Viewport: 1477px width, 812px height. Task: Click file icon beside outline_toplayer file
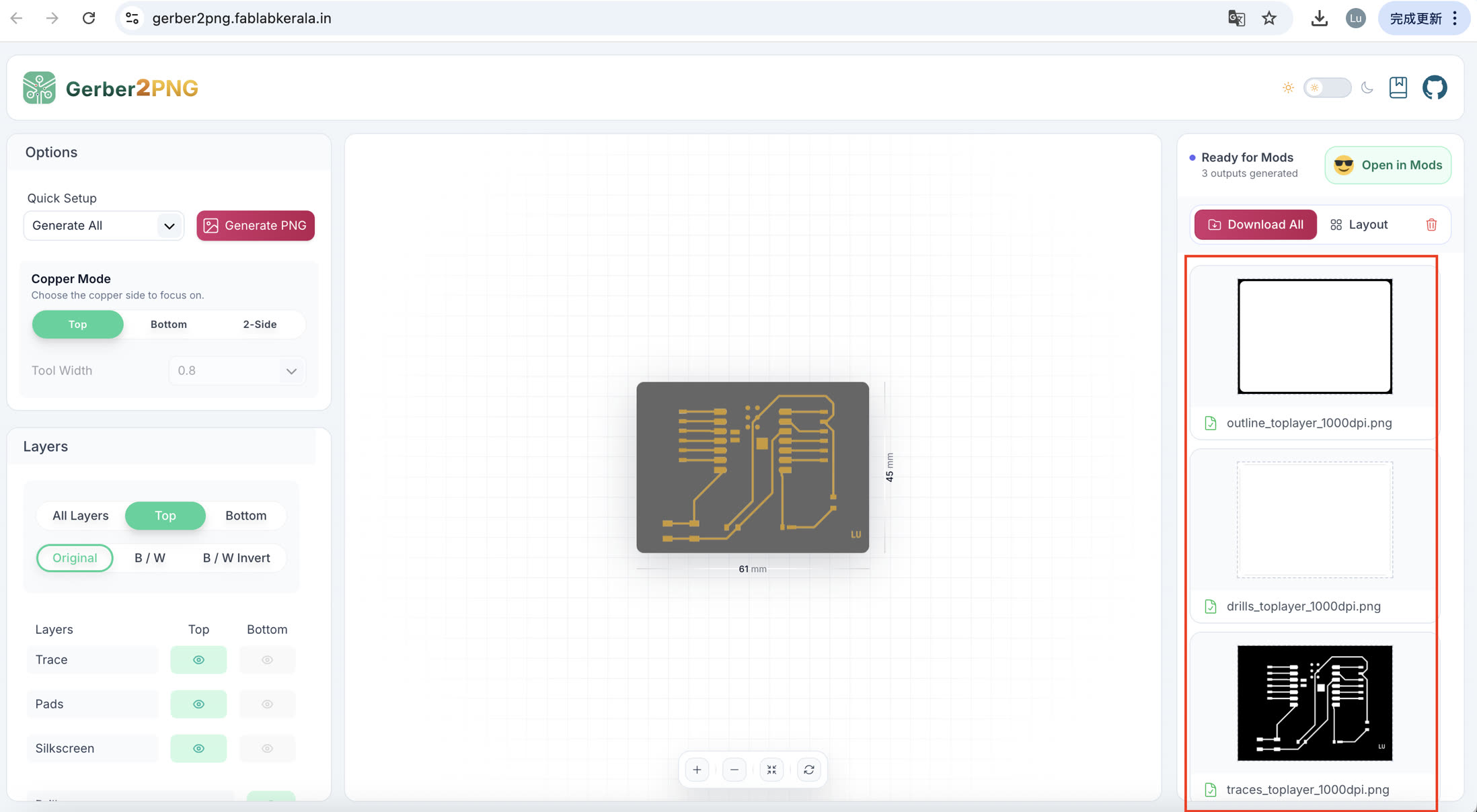pos(1211,423)
